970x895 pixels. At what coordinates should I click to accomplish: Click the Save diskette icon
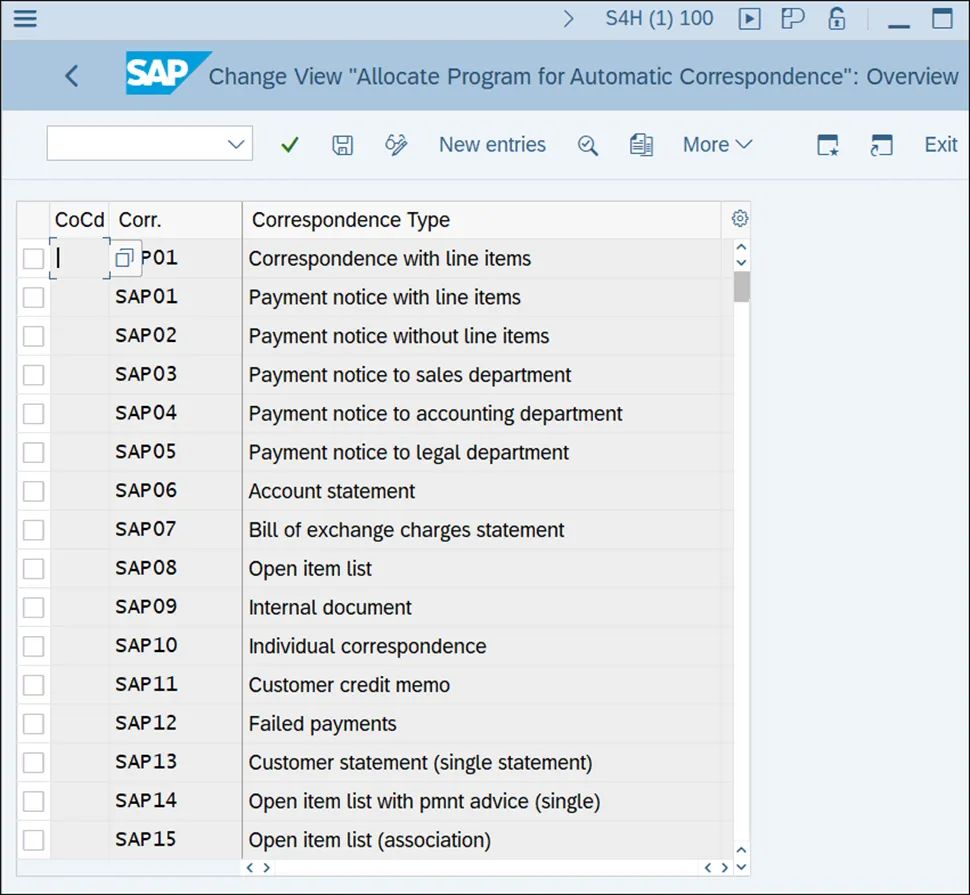click(x=343, y=145)
